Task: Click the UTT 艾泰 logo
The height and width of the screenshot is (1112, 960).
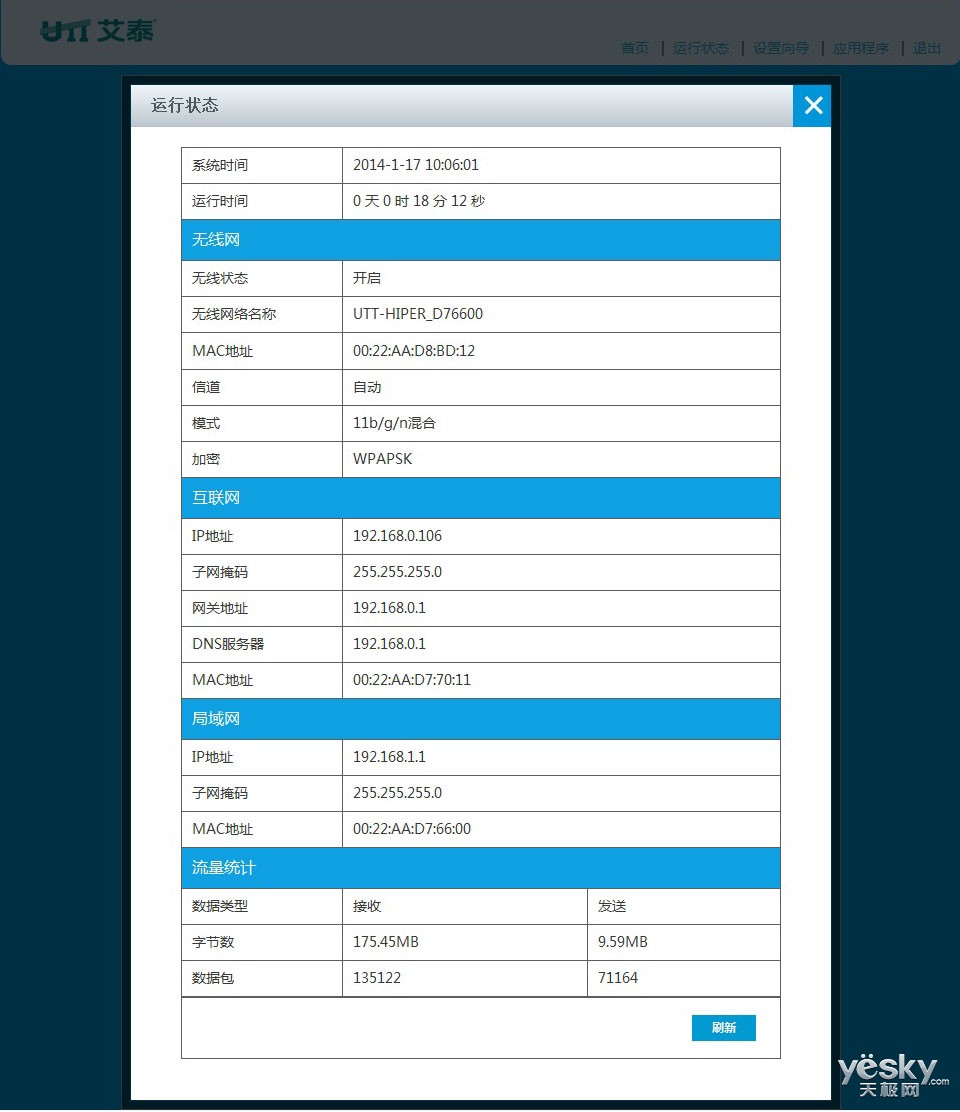Action: [98, 30]
